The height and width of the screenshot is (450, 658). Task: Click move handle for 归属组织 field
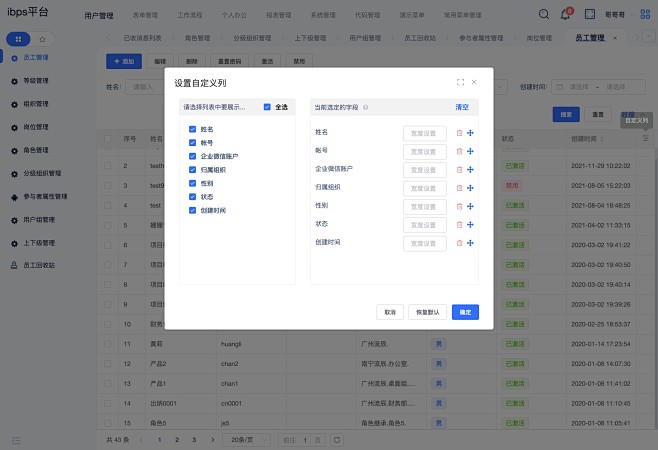coord(470,188)
